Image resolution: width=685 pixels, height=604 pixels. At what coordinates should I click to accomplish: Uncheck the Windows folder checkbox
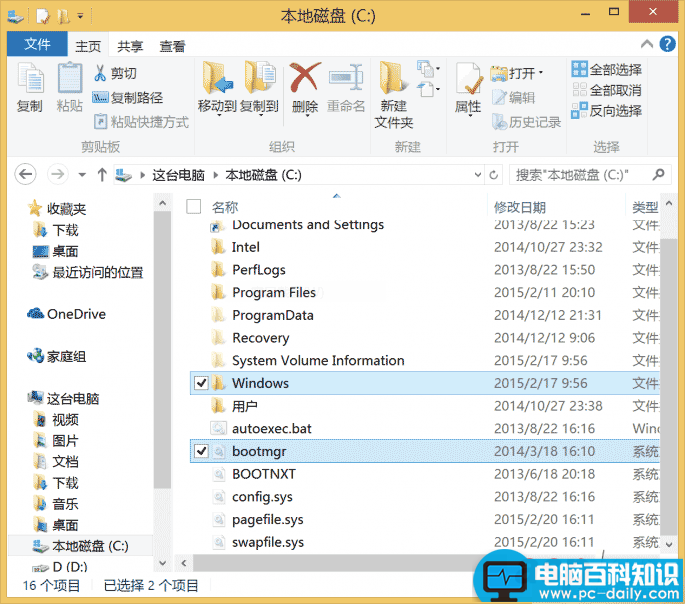201,383
